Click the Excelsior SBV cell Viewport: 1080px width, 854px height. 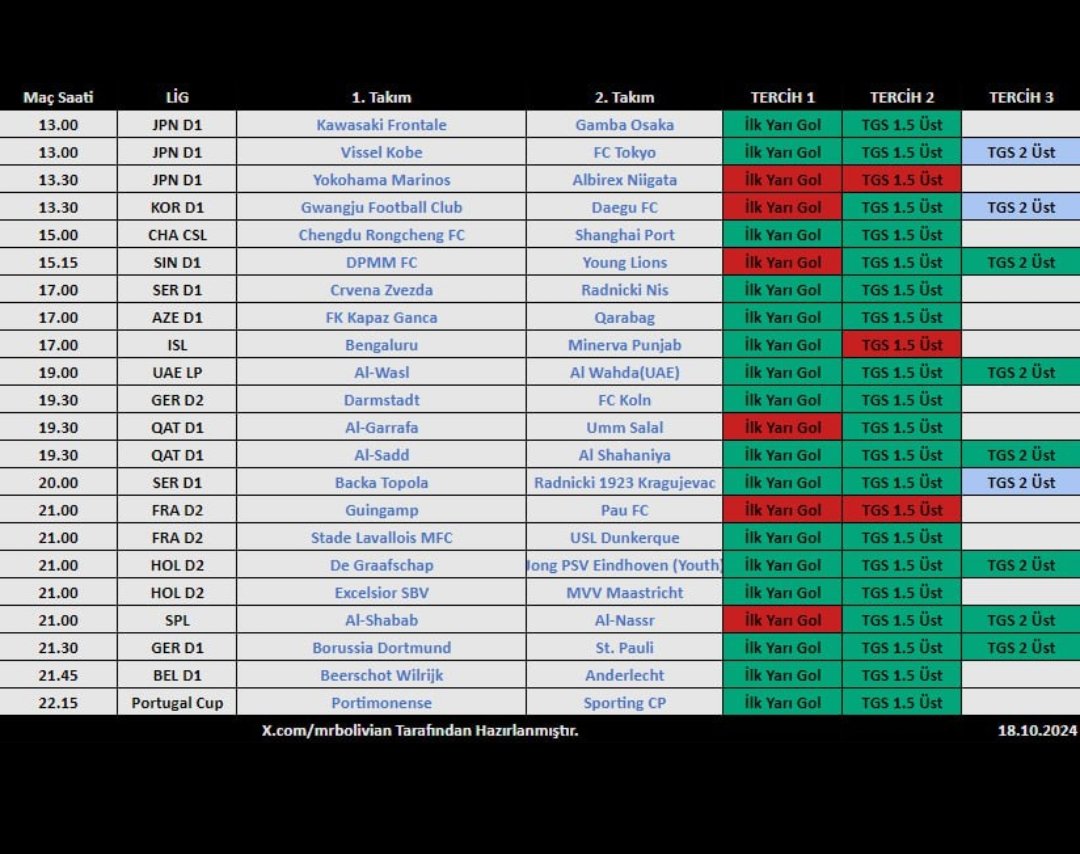(381, 593)
